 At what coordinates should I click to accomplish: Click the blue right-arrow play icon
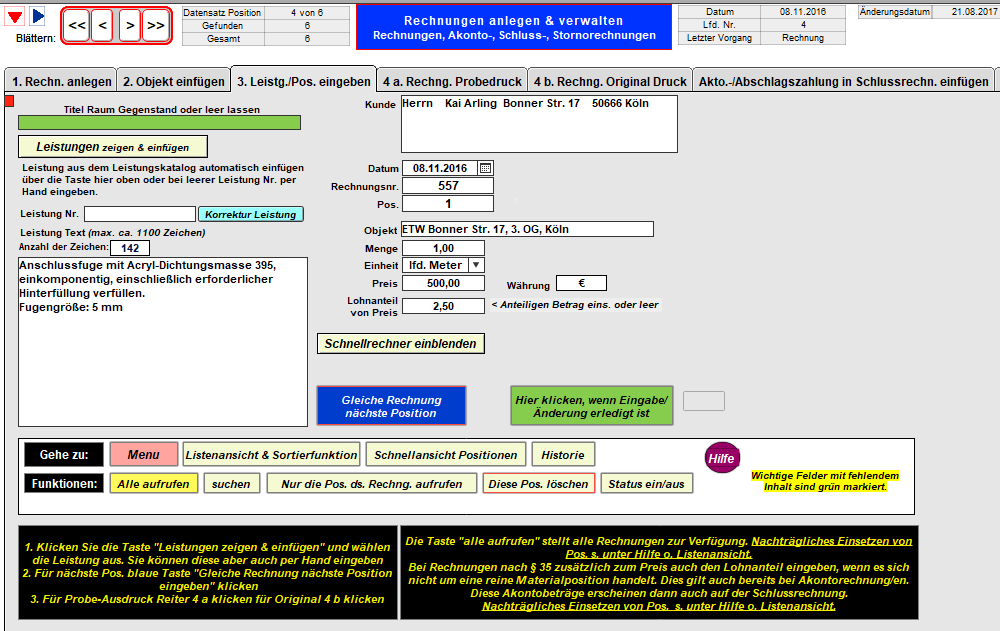click(x=38, y=16)
